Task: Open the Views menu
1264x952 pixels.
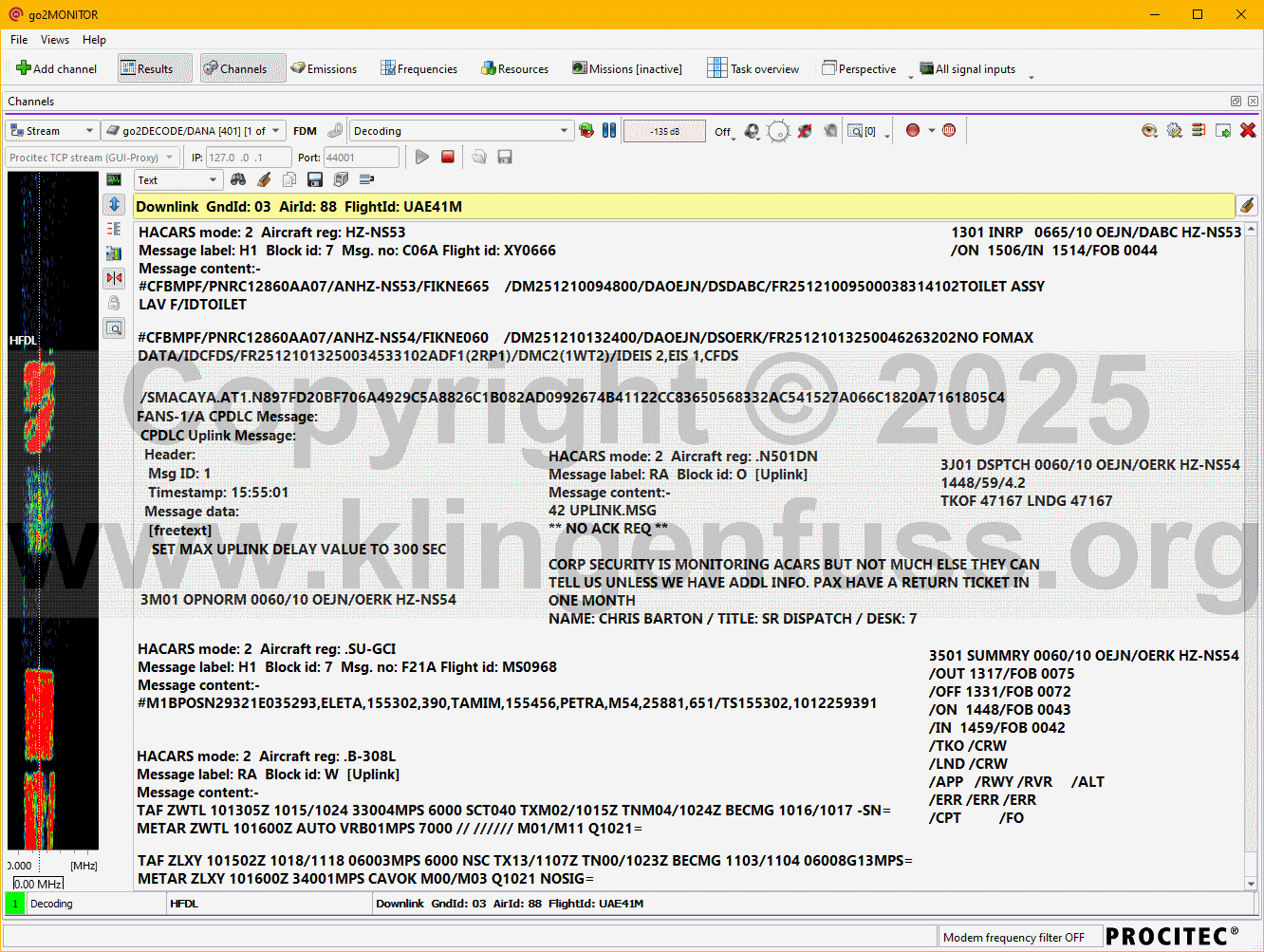Action: [54, 40]
